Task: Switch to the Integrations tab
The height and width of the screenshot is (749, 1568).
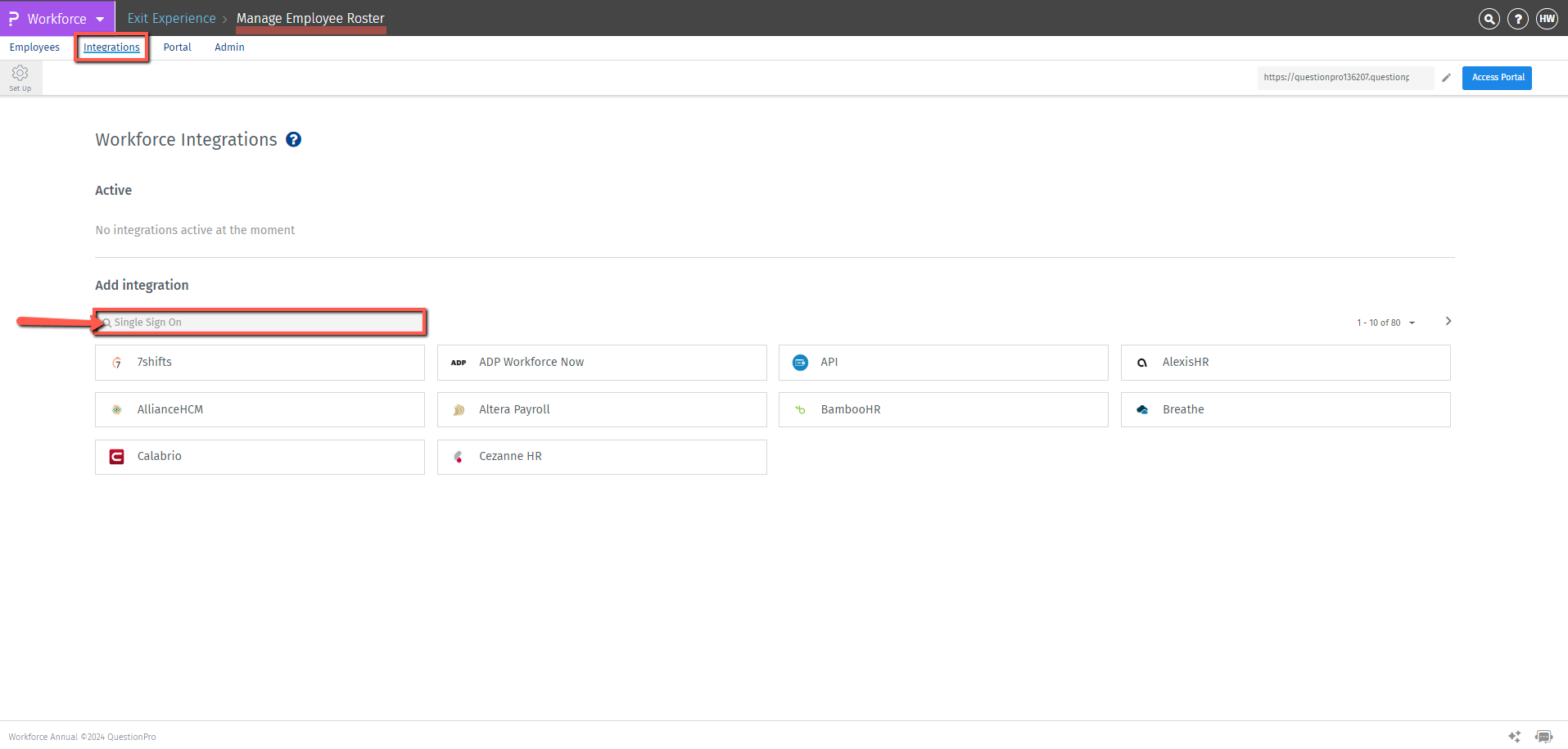Action: pos(111,47)
